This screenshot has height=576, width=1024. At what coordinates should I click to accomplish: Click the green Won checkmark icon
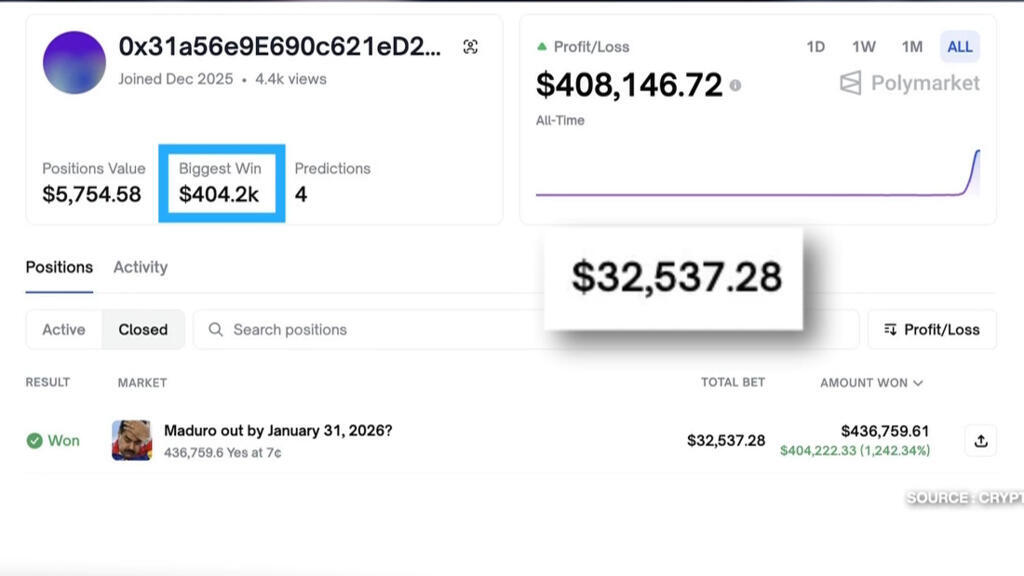point(34,441)
